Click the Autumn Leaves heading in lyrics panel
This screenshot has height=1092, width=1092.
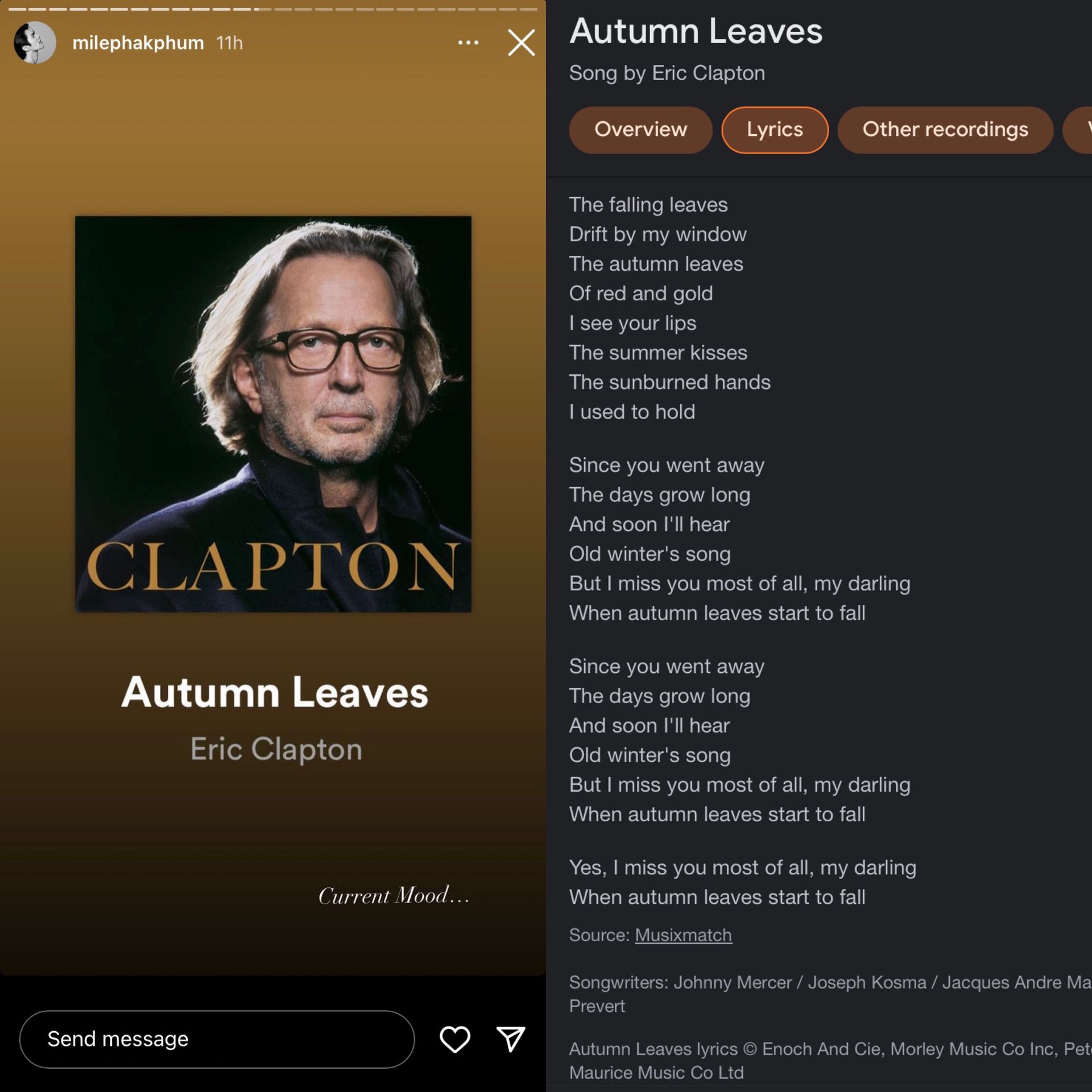point(696,31)
